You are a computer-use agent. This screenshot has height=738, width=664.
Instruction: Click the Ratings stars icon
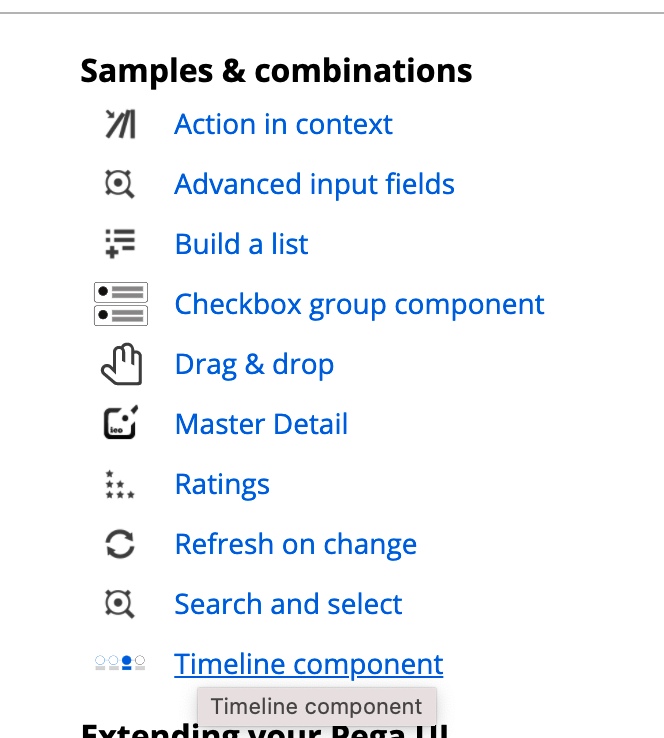click(x=120, y=485)
